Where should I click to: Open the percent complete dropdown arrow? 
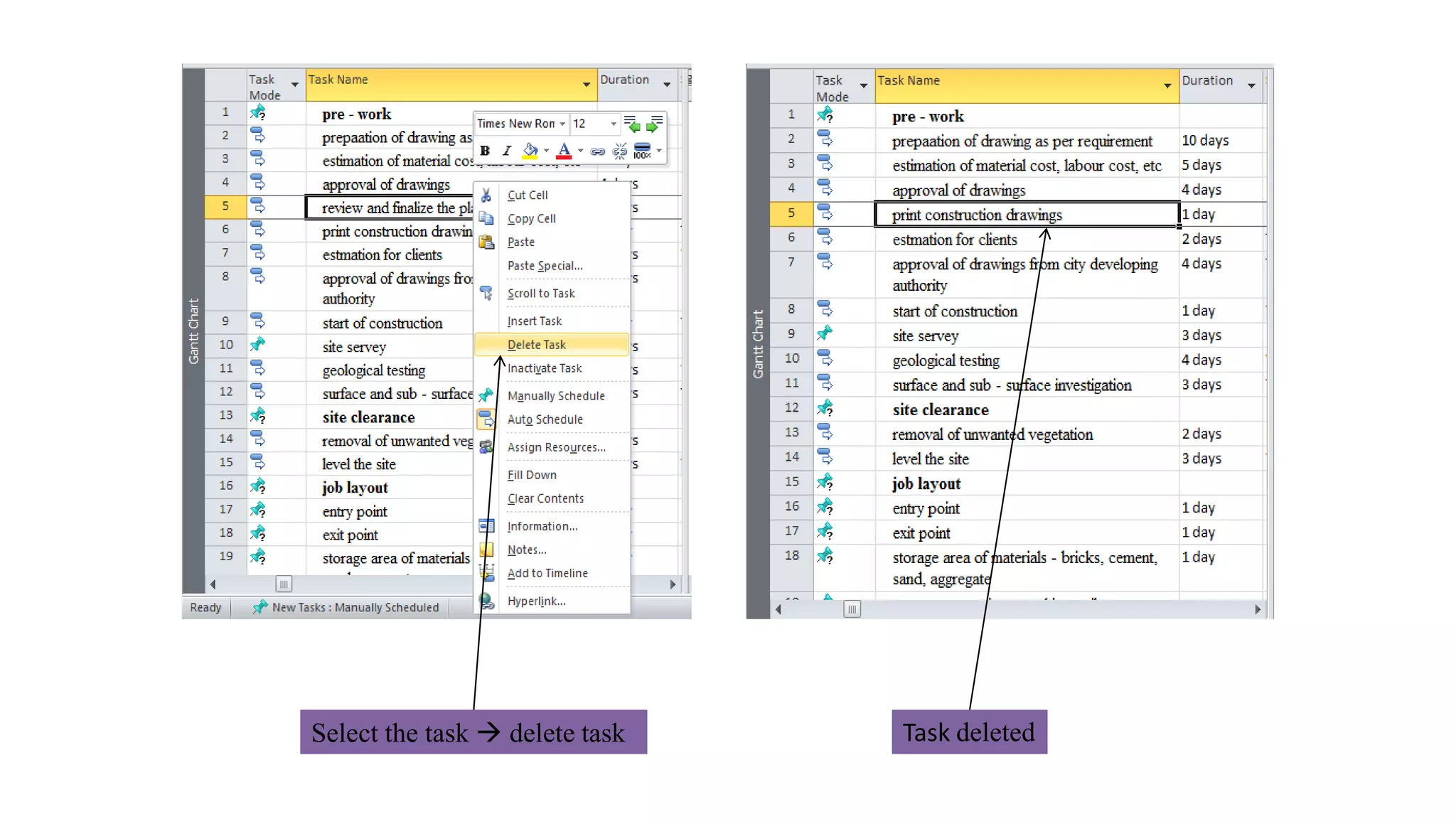coord(660,151)
